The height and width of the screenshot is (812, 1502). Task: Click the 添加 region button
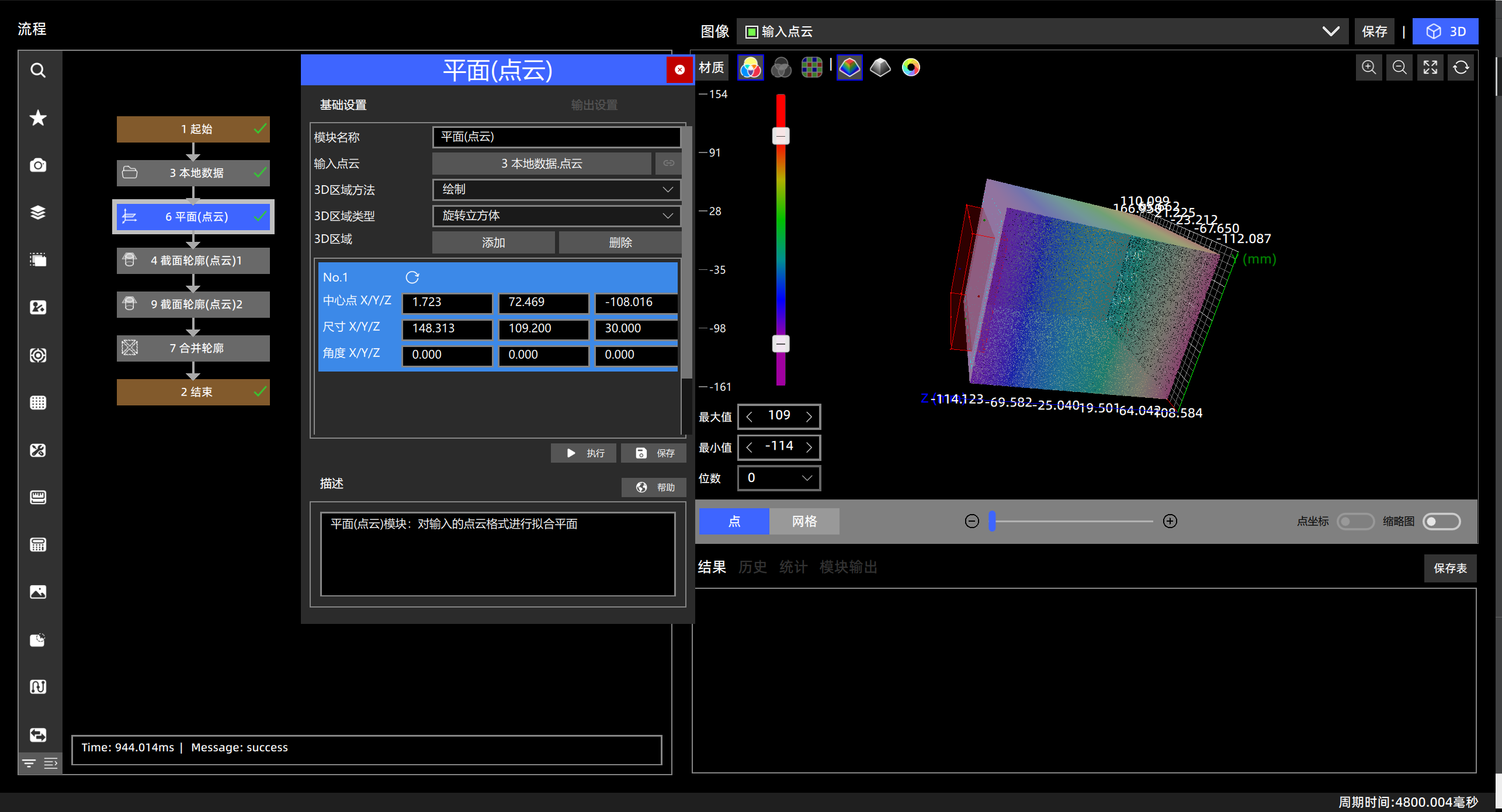click(x=493, y=242)
